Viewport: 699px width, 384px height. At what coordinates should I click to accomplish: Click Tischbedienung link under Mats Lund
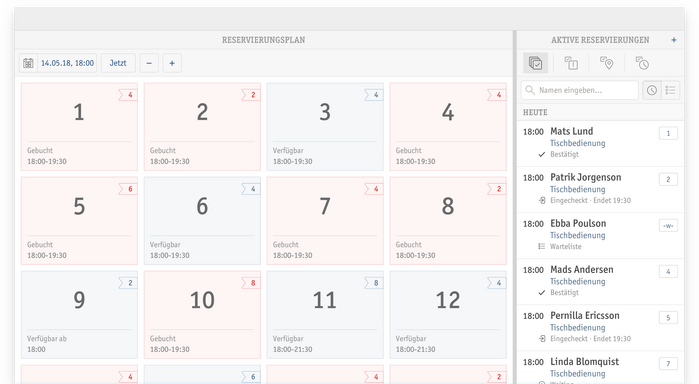tap(577, 143)
